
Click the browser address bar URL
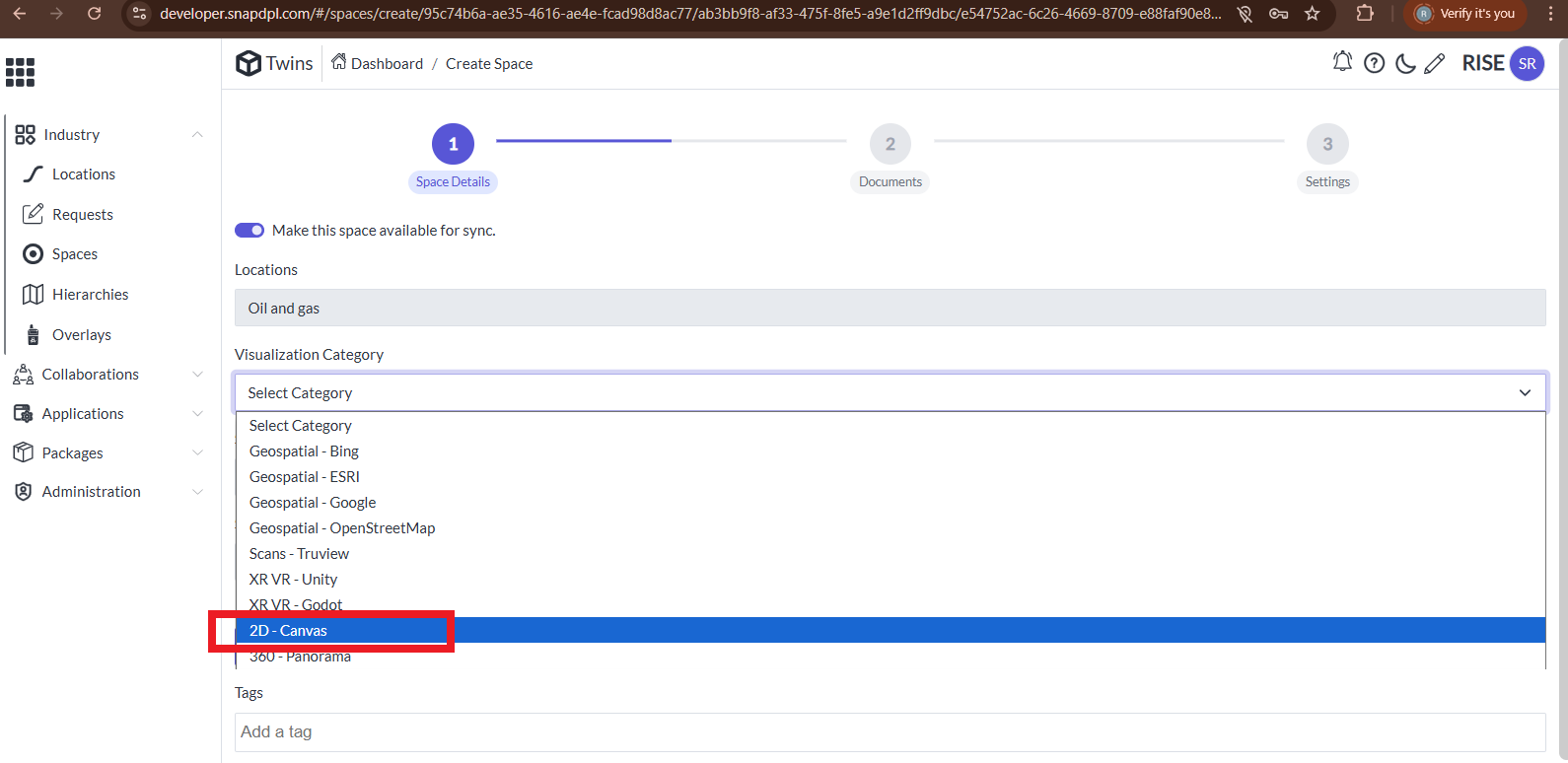(x=690, y=14)
